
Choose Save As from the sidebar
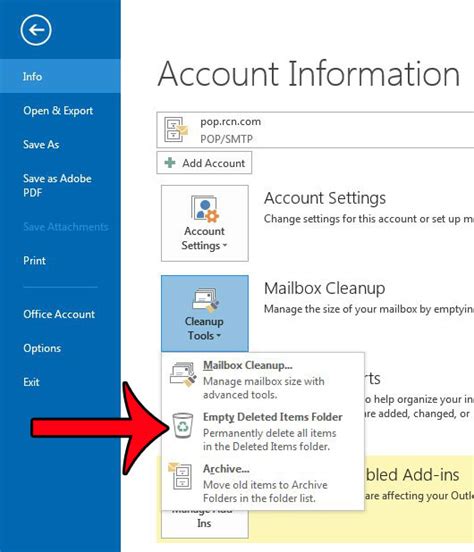click(41, 144)
